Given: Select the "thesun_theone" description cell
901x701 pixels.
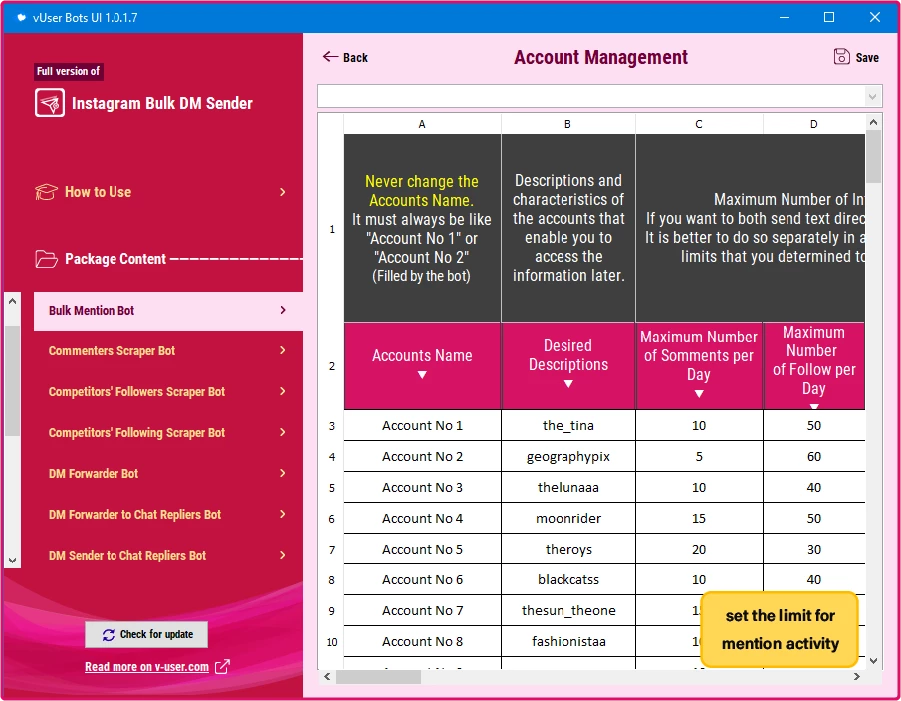Looking at the screenshot, I should click(x=568, y=611).
